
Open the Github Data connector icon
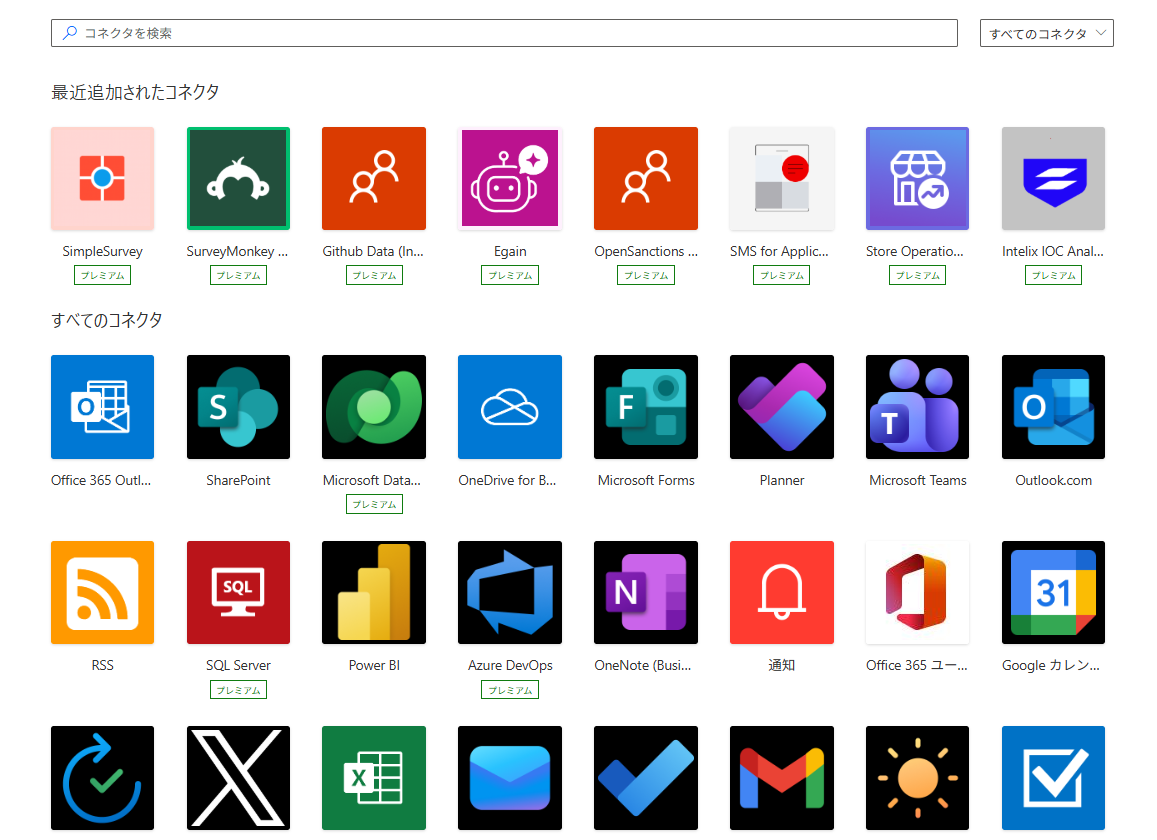[374, 179]
